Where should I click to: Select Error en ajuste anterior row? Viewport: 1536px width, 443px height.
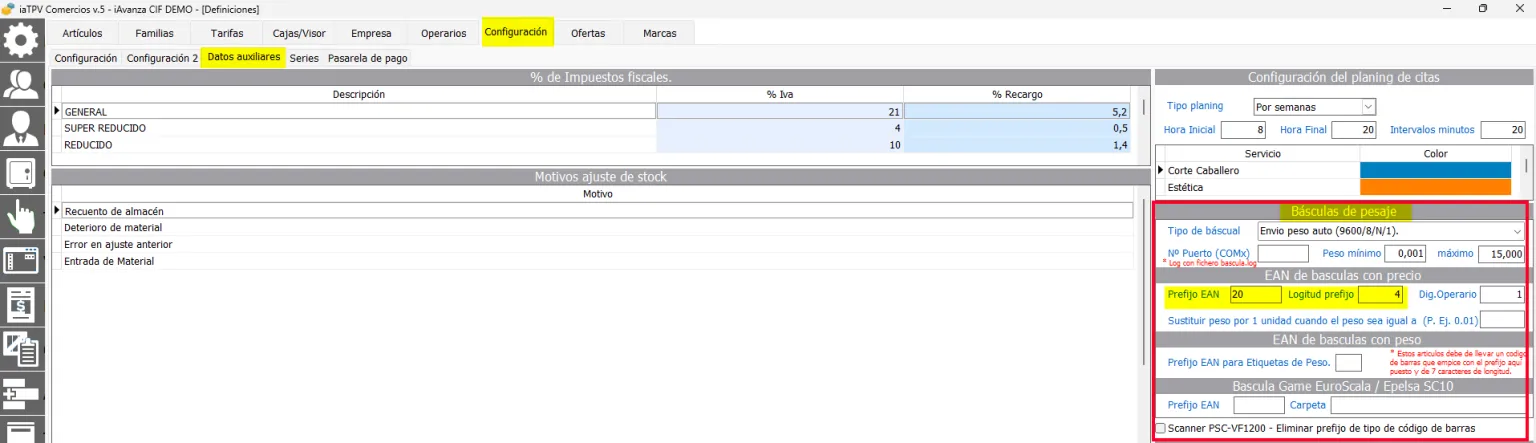pos(597,244)
